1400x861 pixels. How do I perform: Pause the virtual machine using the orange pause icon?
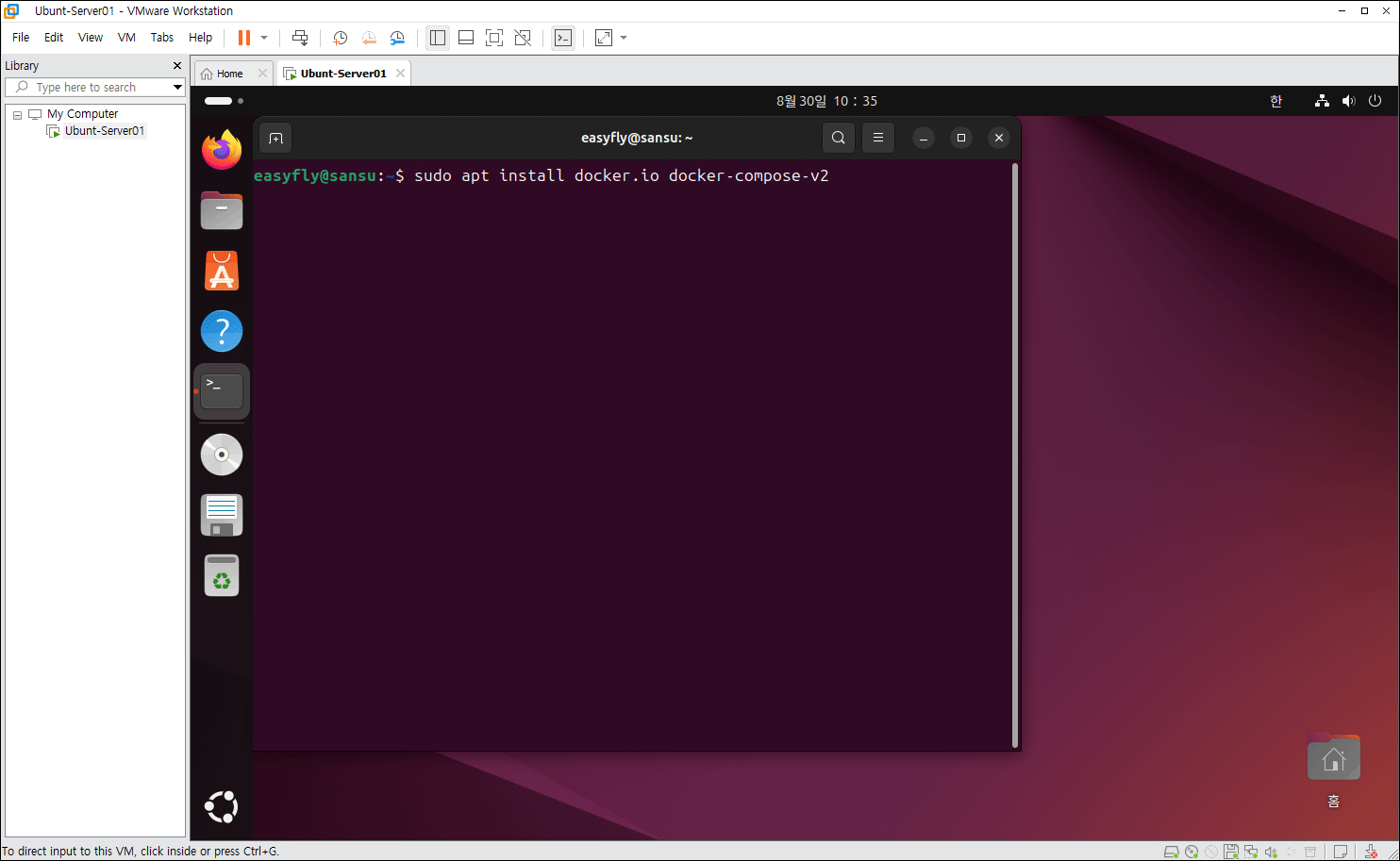[244, 38]
